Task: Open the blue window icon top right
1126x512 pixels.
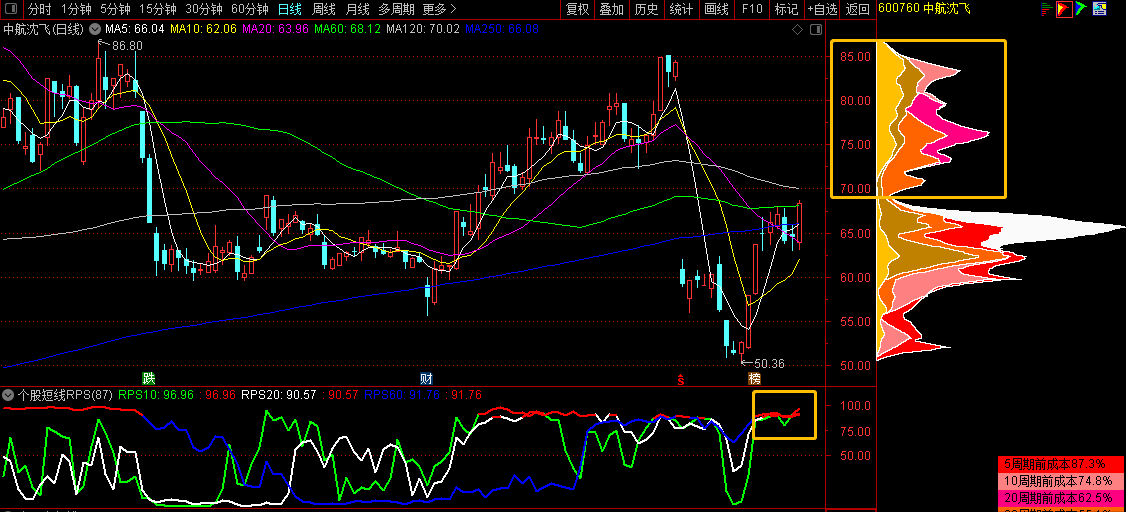Action: click(1098, 9)
